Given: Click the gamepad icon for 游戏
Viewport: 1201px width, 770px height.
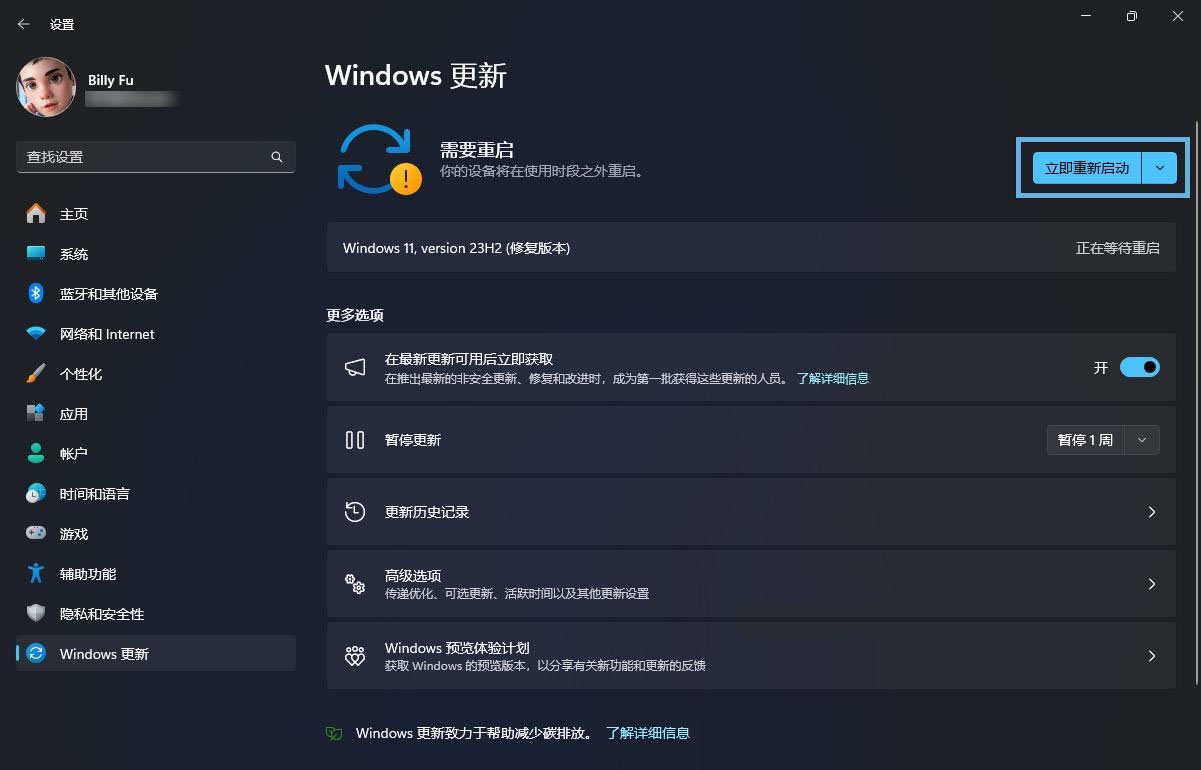Looking at the screenshot, I should pos(36,533).
